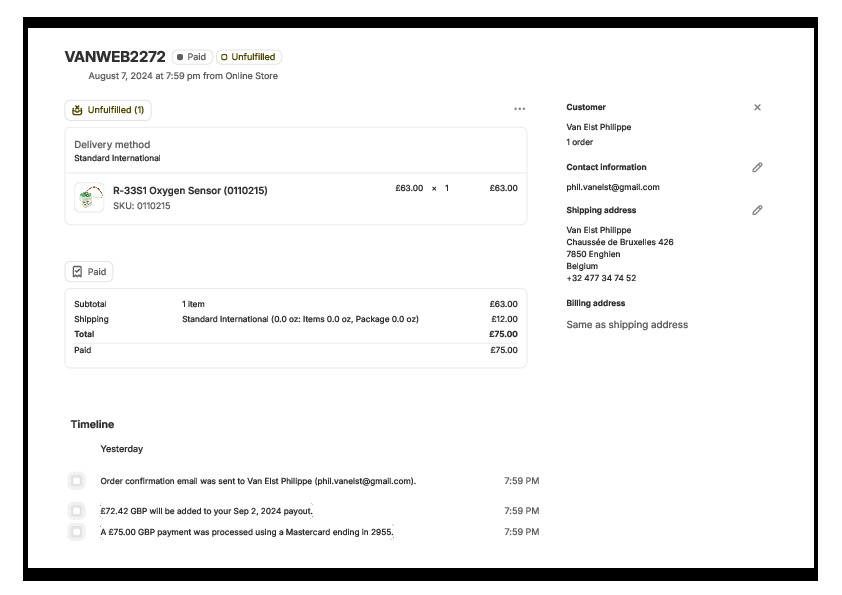Viewport: 842px width, 595px height.
Task: Click the Paid status badge beside order number
Action: [x=191, y=57]
